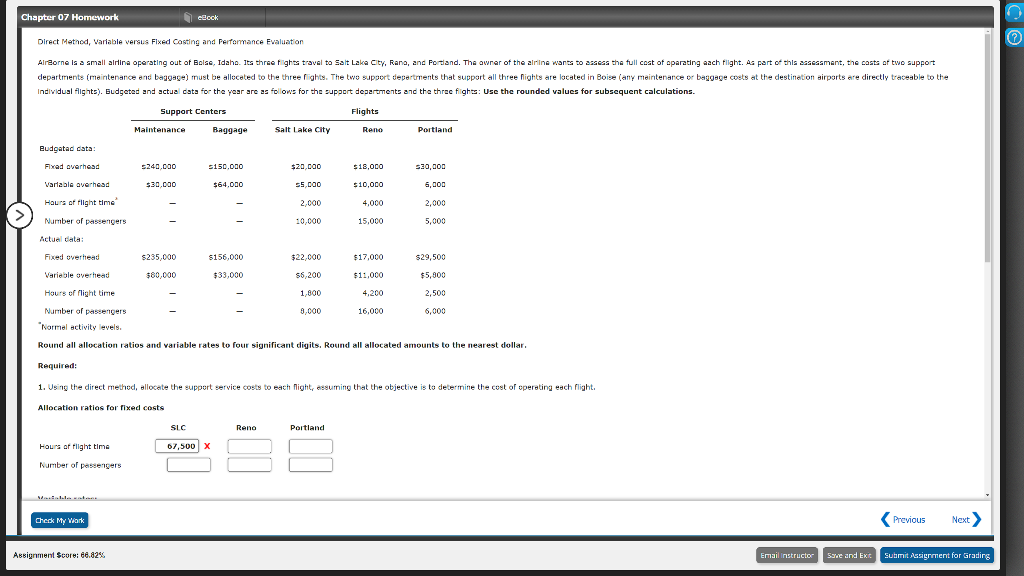Click the budgeted Baggage variable overhead $64,000

coord(228,185)
